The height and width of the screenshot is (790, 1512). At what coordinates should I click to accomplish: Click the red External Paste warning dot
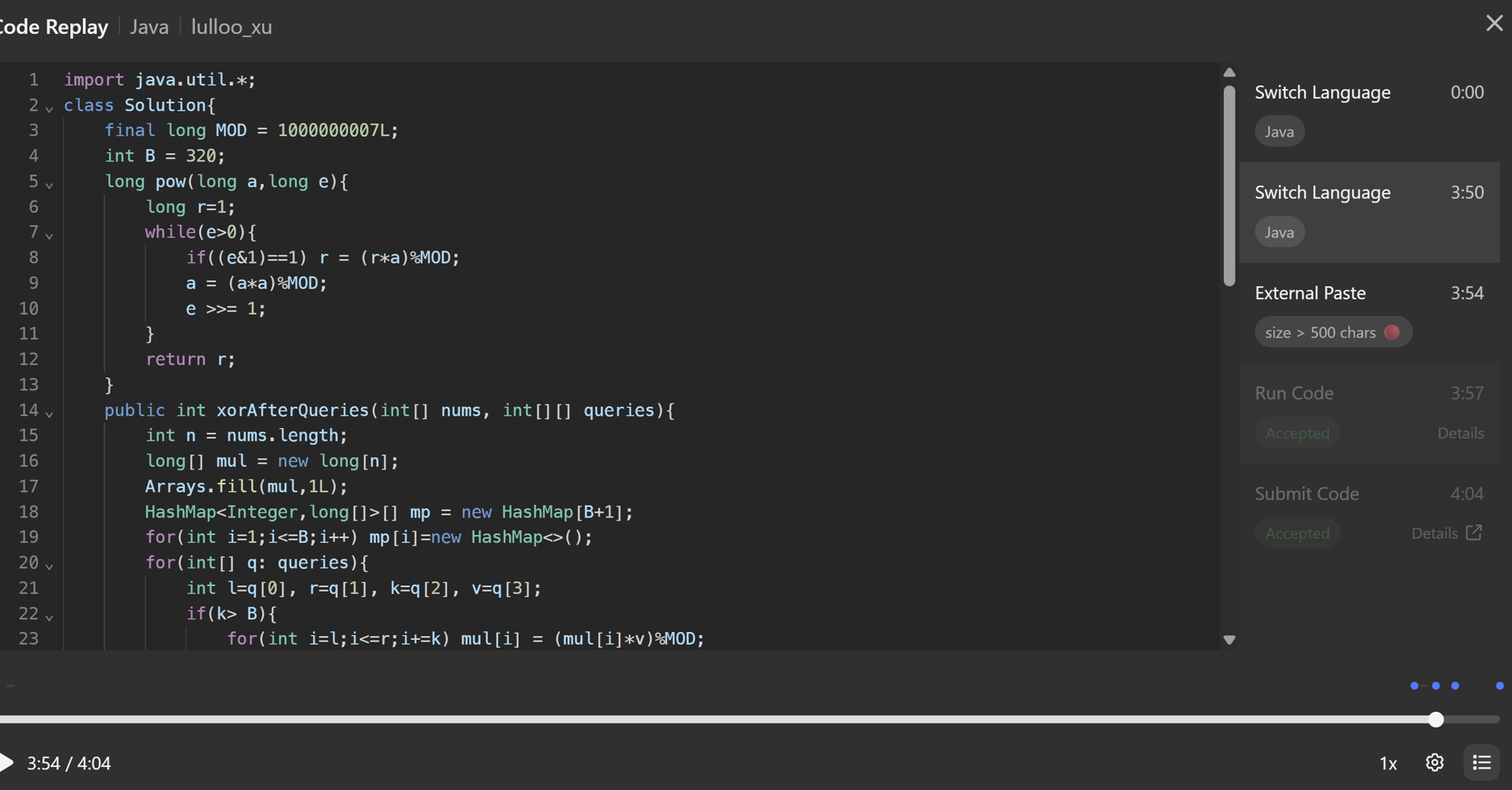[x=1392, y=333]
